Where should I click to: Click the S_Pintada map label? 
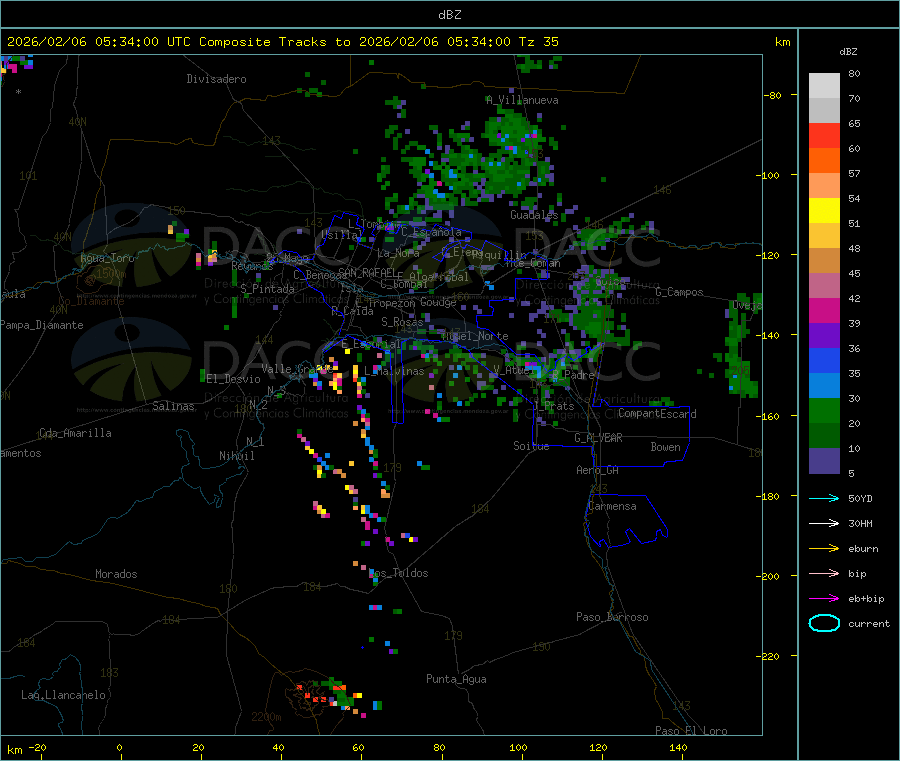(267, 289)
